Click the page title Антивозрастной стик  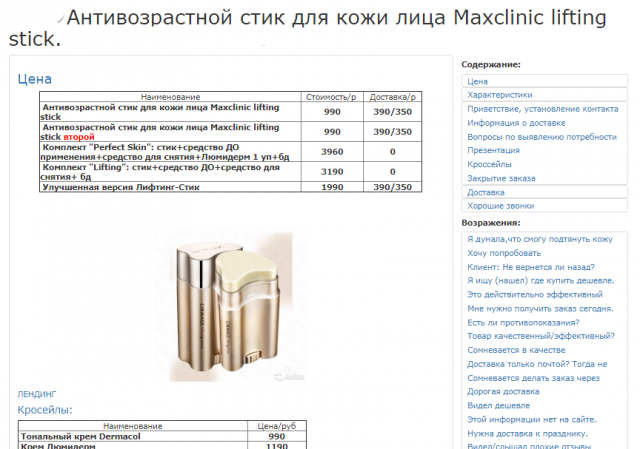[x=307, y=28]
